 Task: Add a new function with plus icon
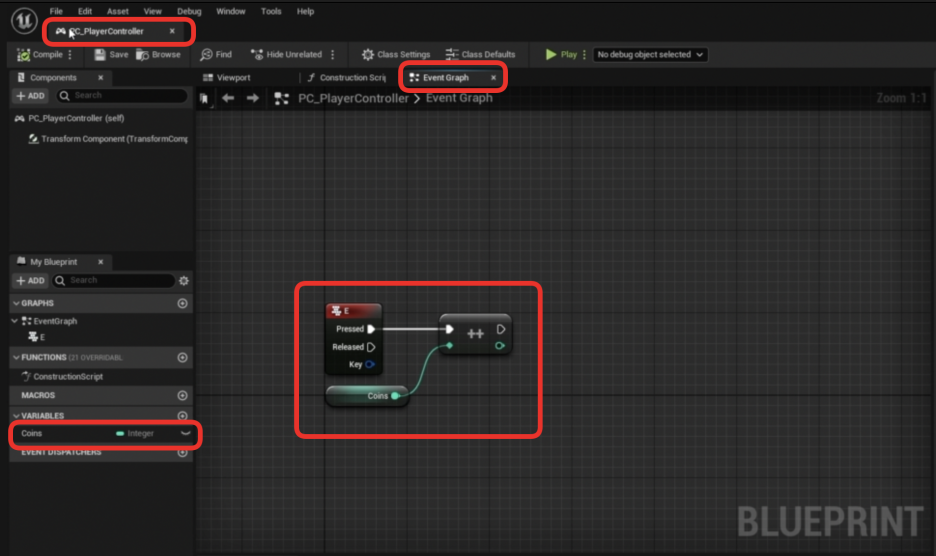click(x=183, y=357)
